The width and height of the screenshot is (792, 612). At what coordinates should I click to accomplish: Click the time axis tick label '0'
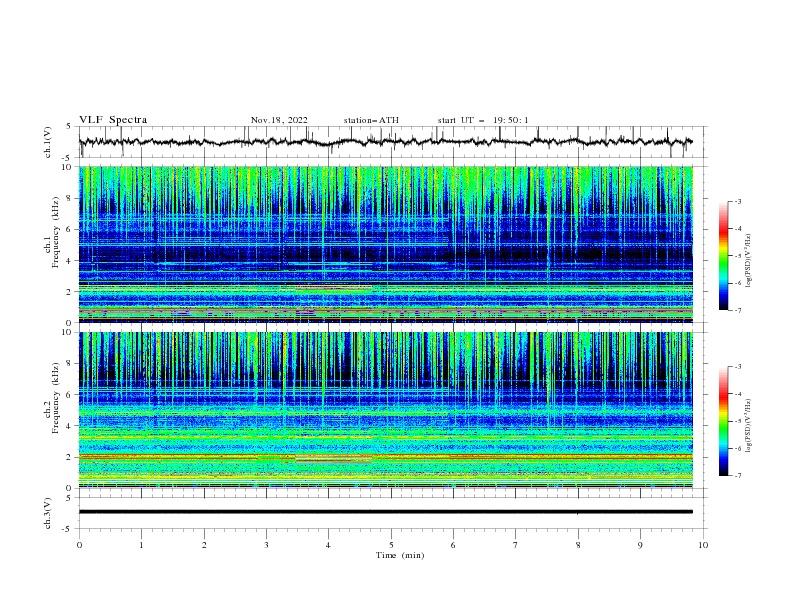point(79,545)
